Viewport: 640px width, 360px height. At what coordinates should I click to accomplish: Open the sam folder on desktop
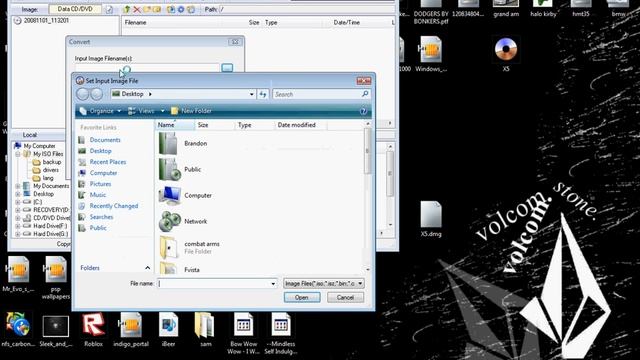pos(205,330)
